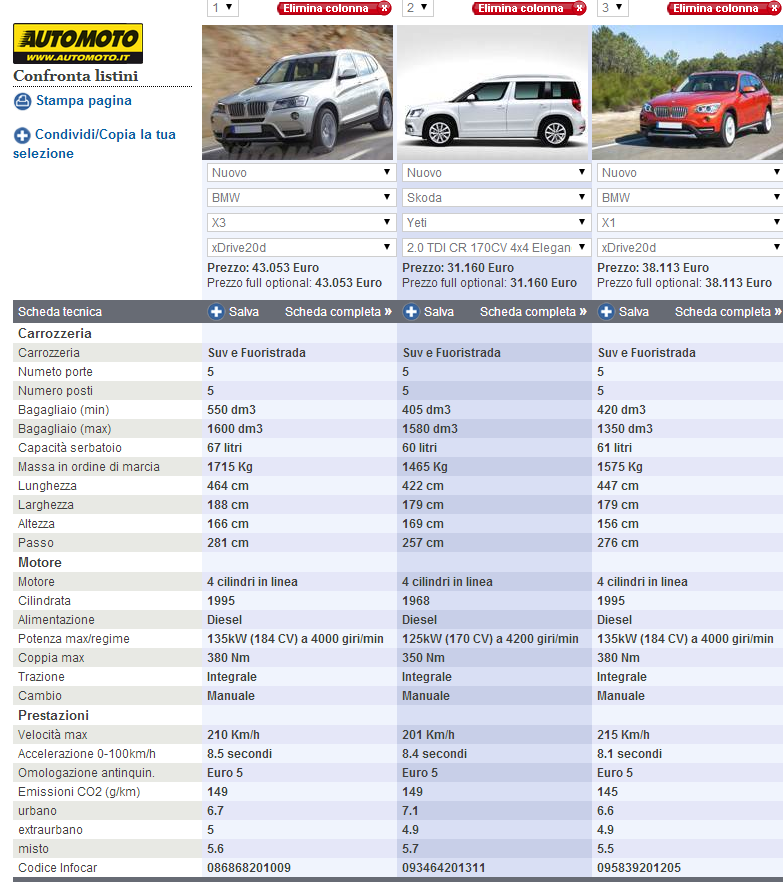Click the Prestazioni section heading
The width and height of the screenshot is (783, 882).
coord(53,716)
